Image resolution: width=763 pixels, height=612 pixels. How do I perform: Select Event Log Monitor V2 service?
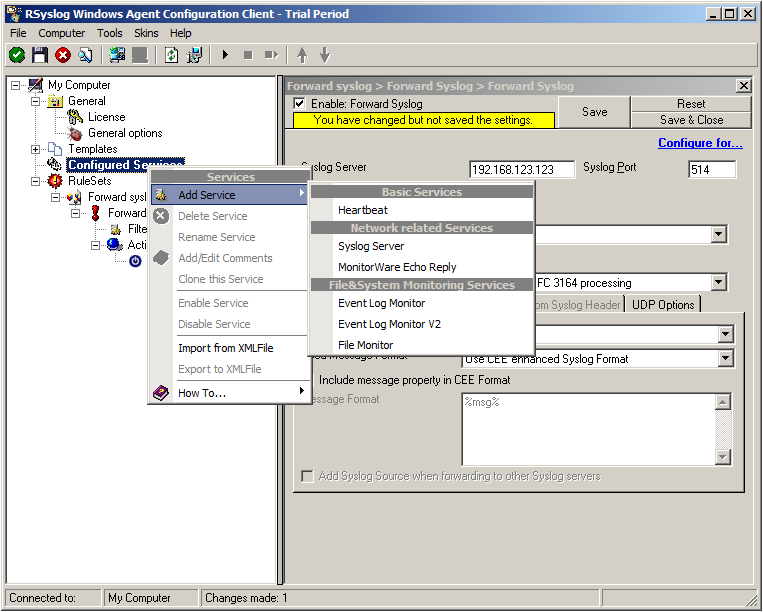(x=422, y=324)
